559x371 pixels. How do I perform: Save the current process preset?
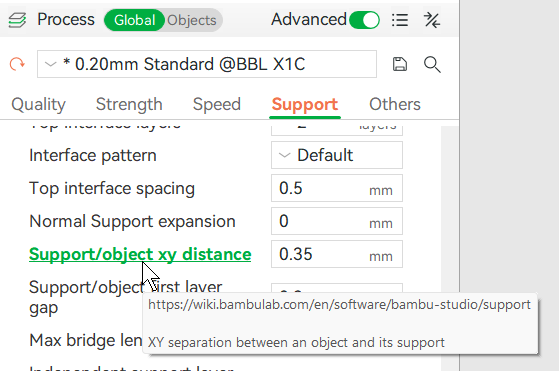pyautogui.click(x=400, y=65)
